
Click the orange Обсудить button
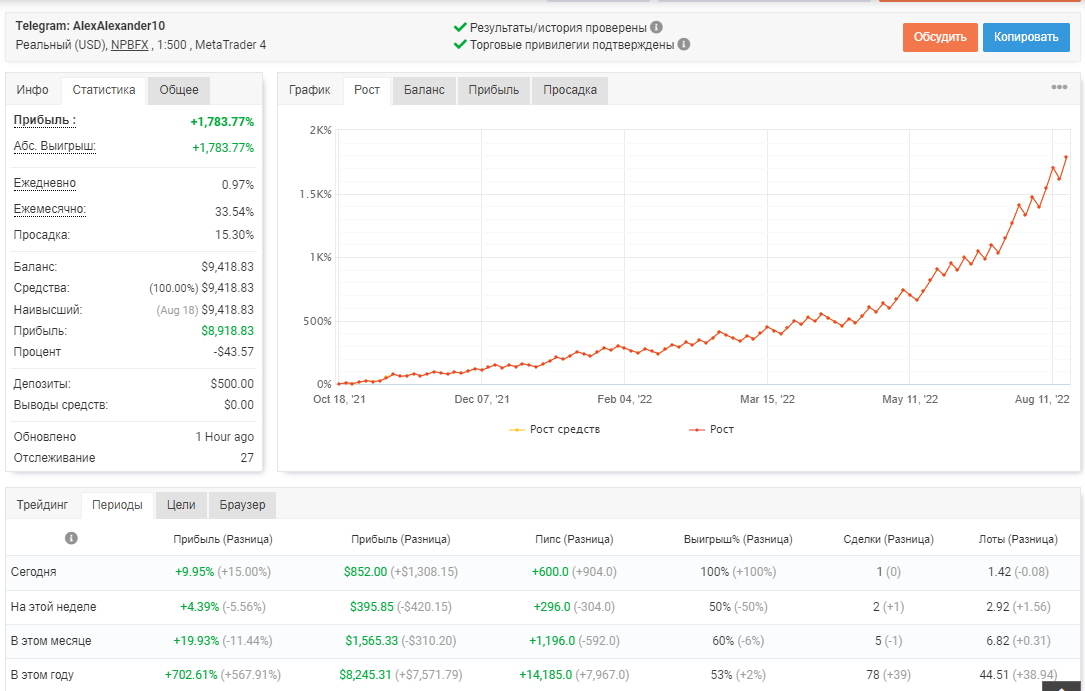[x=940, y=37]
